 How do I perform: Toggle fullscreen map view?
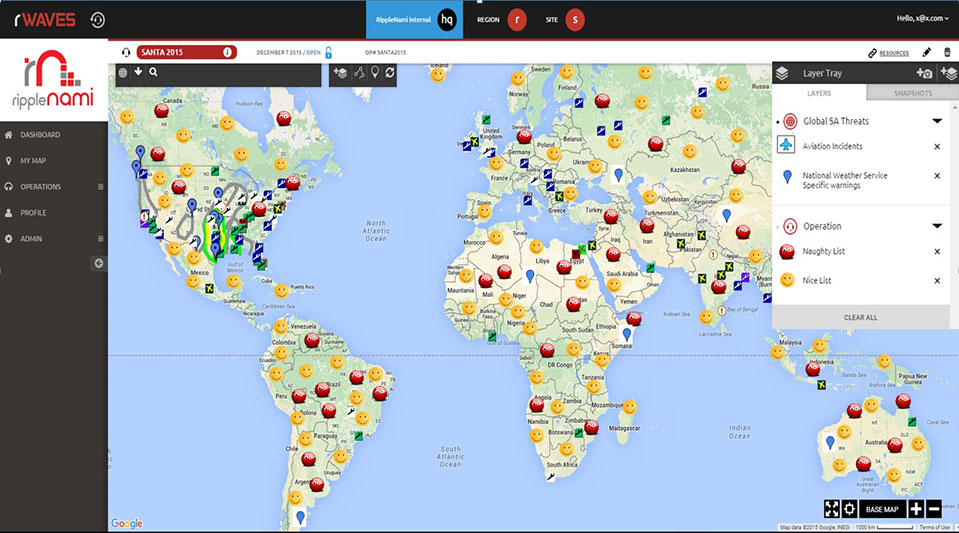click(x=831, y=509)
